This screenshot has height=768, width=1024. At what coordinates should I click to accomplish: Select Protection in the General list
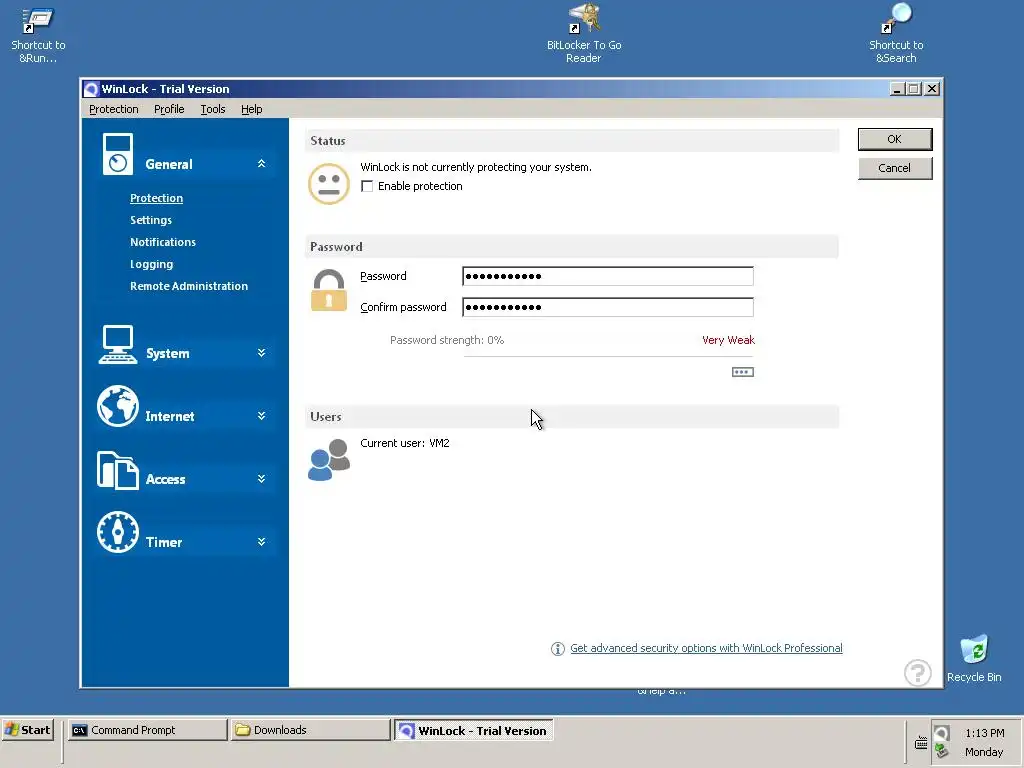[x=156, y=198]
